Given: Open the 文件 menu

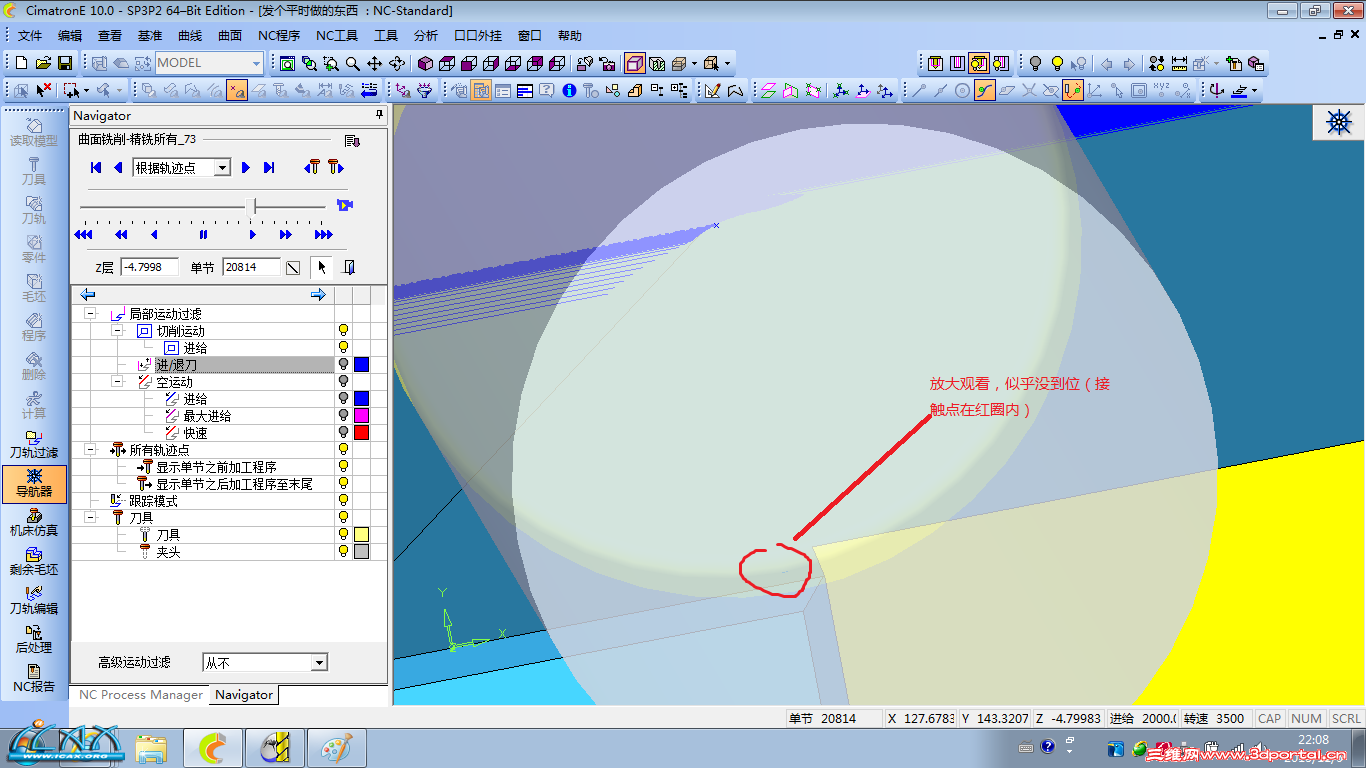Looking at the screenshot, I should click(30, 36).
